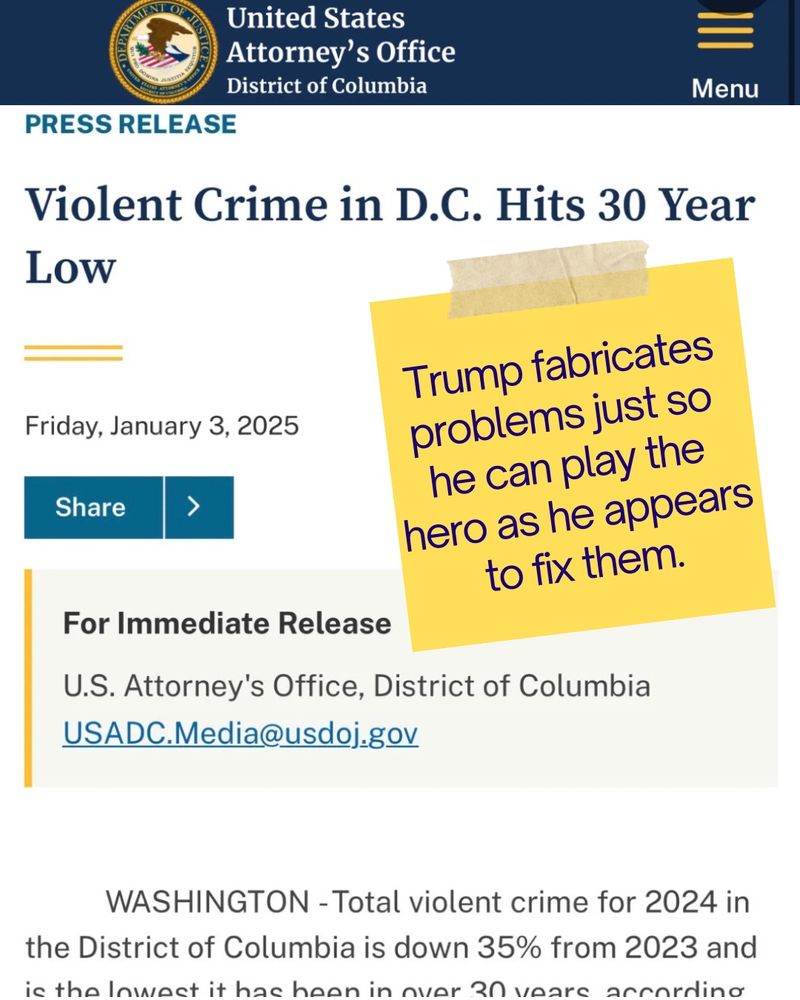Click the Share button
This screenshot has width=800, height=1000.
pyautogui.click(x=93, y=507)
